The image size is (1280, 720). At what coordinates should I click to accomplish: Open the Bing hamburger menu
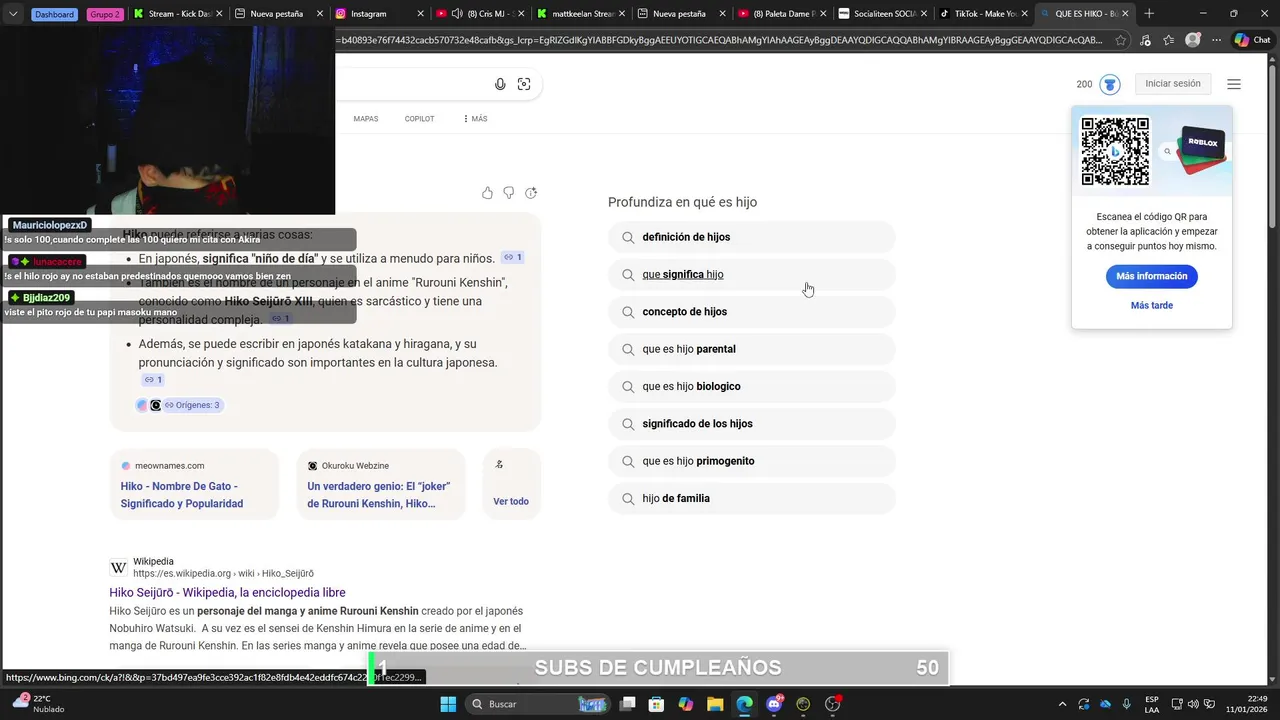click(x=1234, y=84)
